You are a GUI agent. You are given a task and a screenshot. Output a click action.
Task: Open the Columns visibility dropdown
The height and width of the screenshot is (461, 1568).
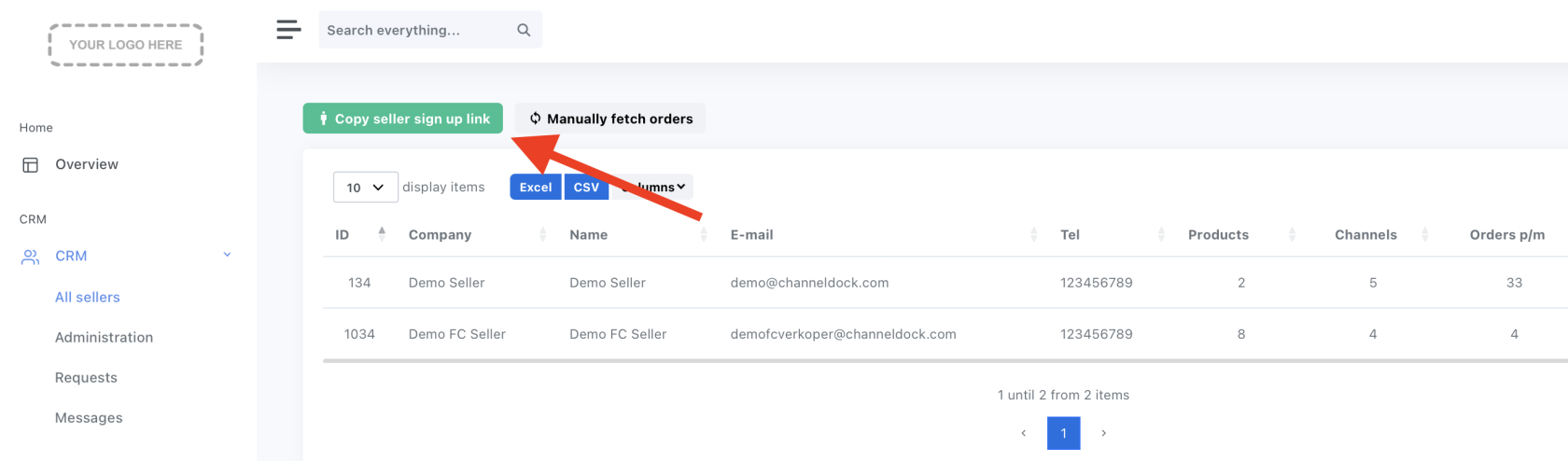click(651, 187)
